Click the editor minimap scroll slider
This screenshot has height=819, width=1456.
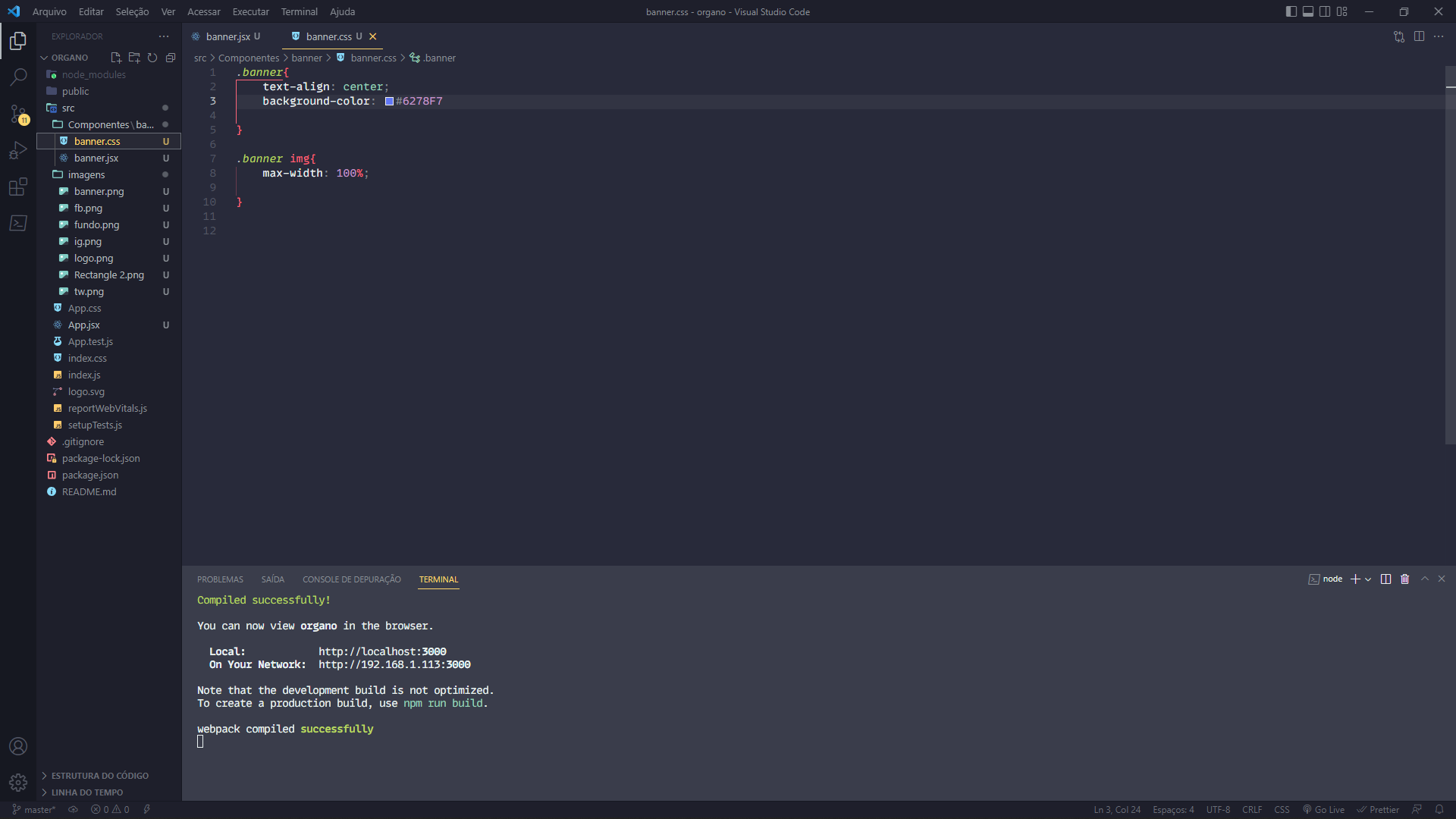pos(1450,255)
